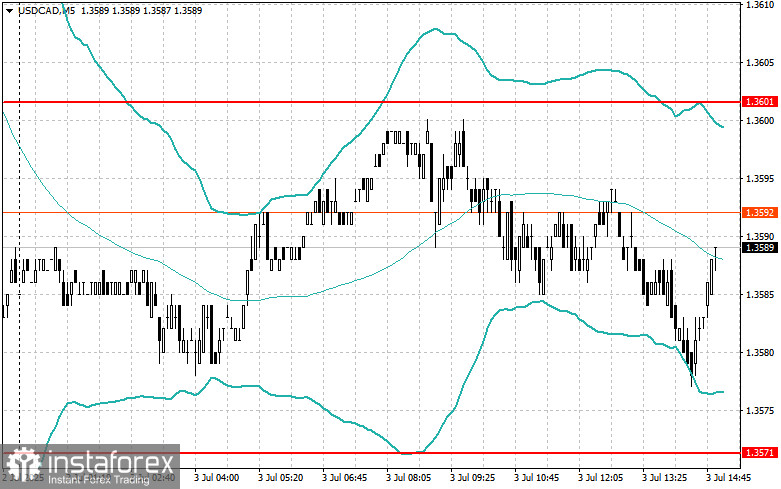Click the red 1.3571 price label
Image resolution: width=781 pixels, height=489 pixels.
pyautogui.click(x=760, y=453)
